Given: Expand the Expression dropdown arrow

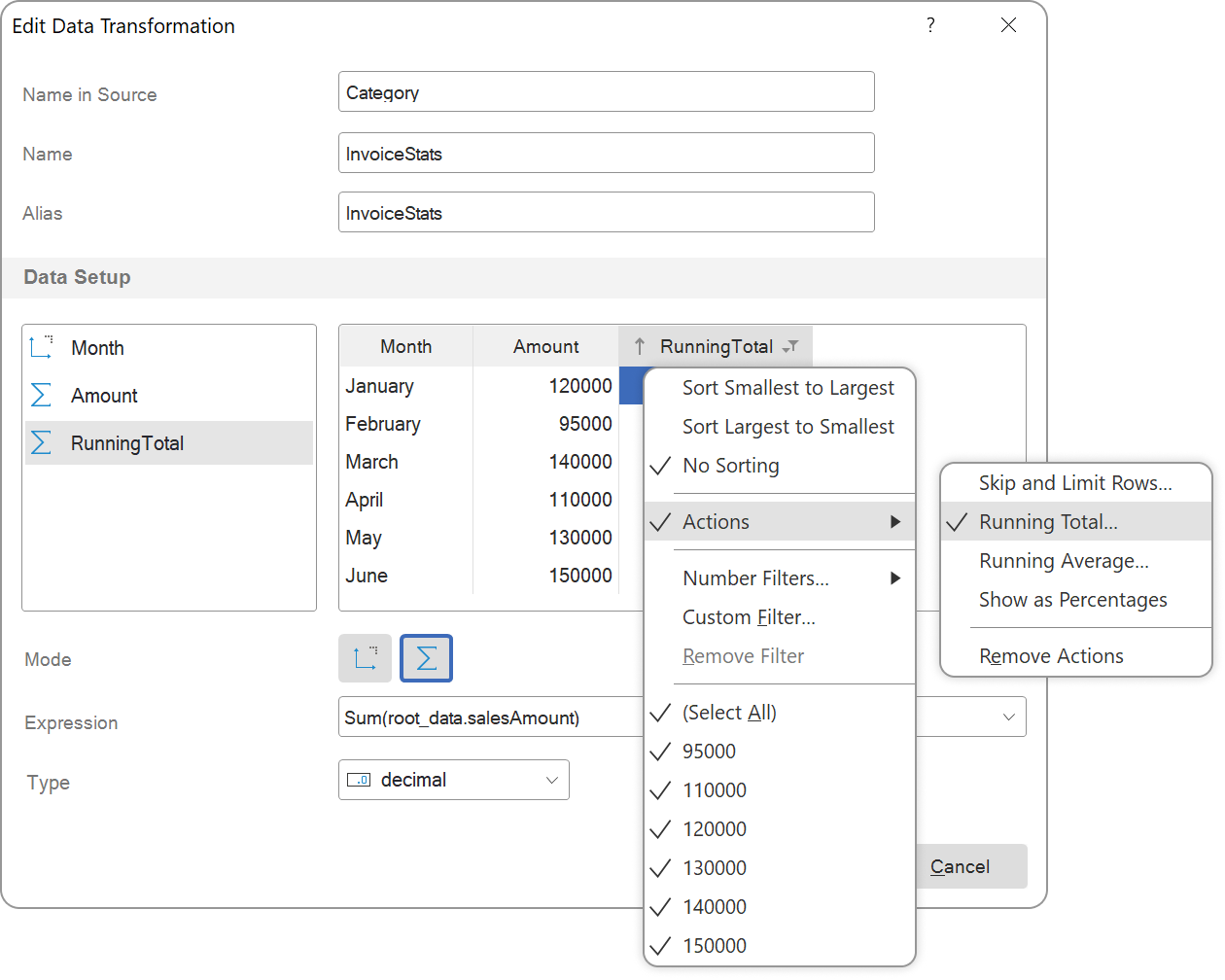Looking at the screenshot, I should 1008,717.
